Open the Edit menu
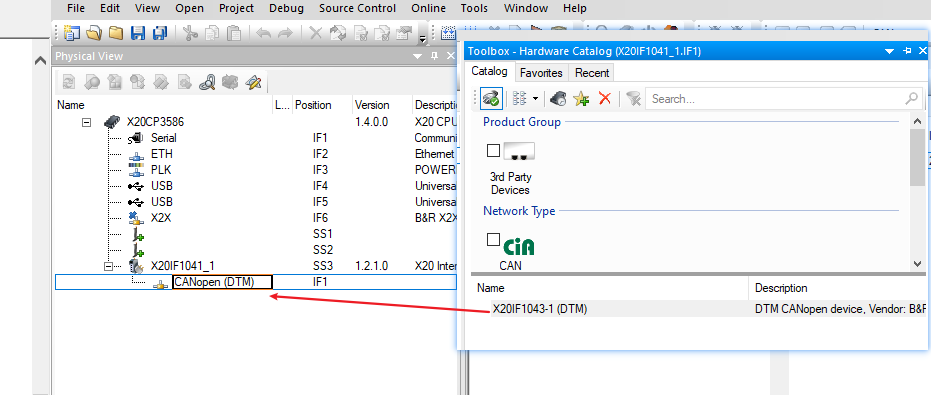 [x=109, y=8]
